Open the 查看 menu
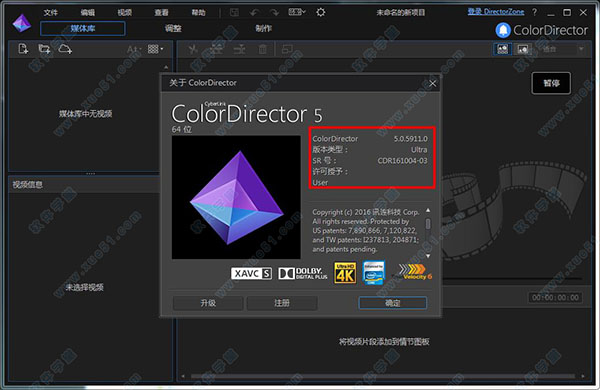600x390 pixels. click(161, 13)
